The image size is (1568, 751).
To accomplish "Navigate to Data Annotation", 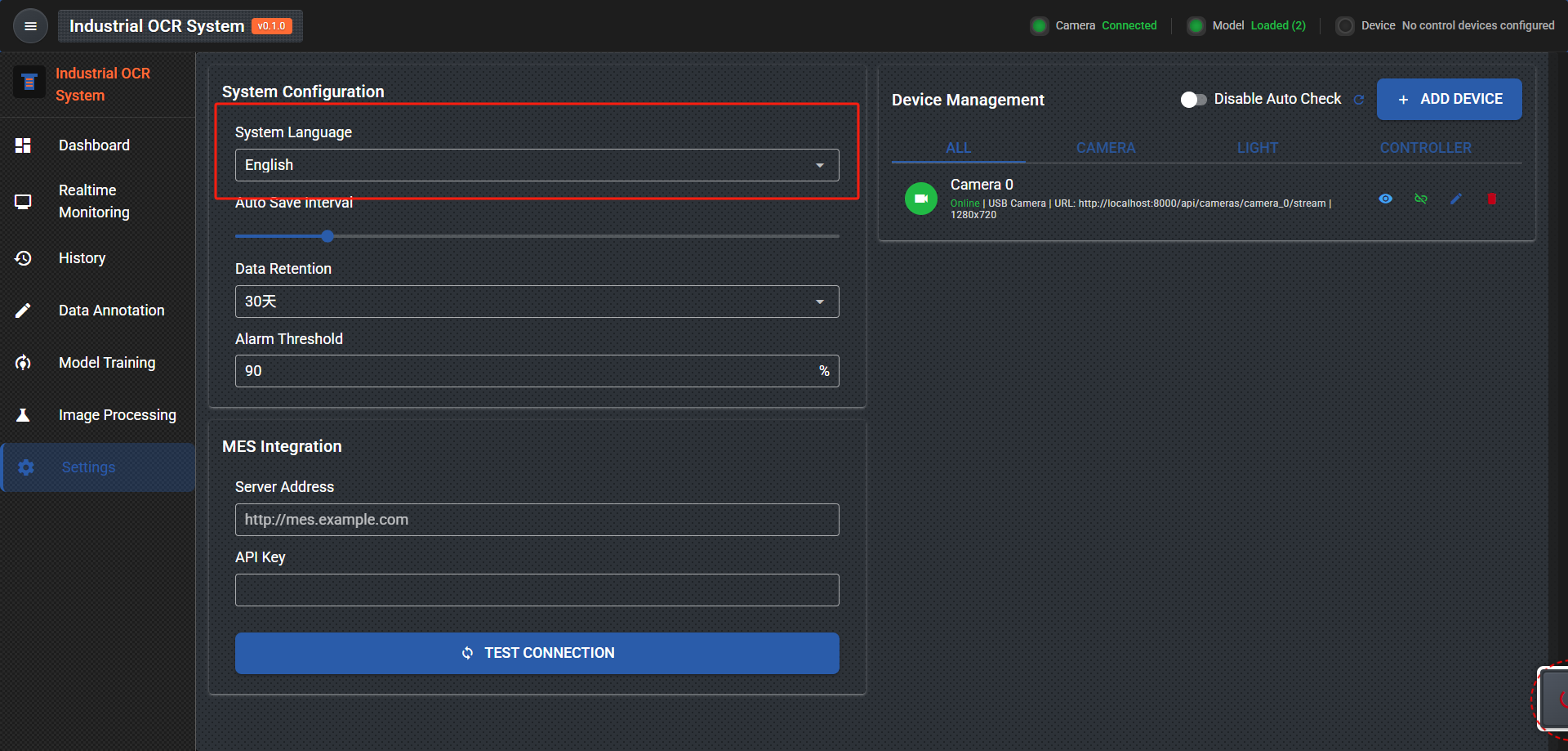I will point(98,311).
